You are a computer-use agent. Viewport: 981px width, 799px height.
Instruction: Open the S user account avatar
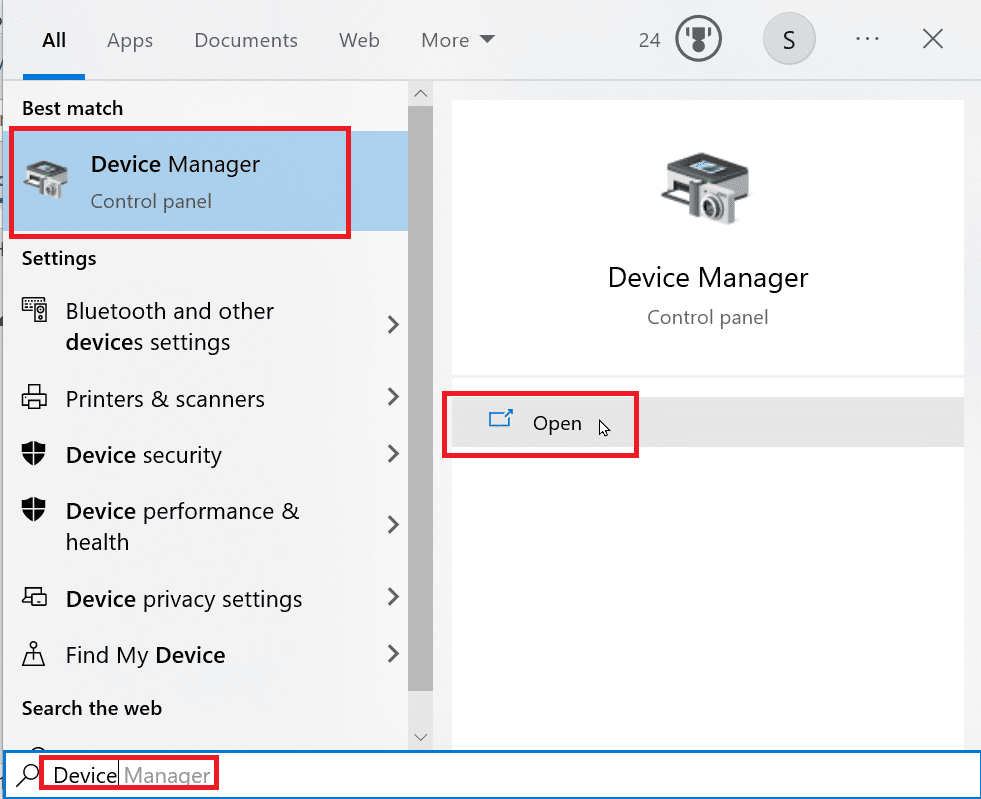click(x=789, y=39)
